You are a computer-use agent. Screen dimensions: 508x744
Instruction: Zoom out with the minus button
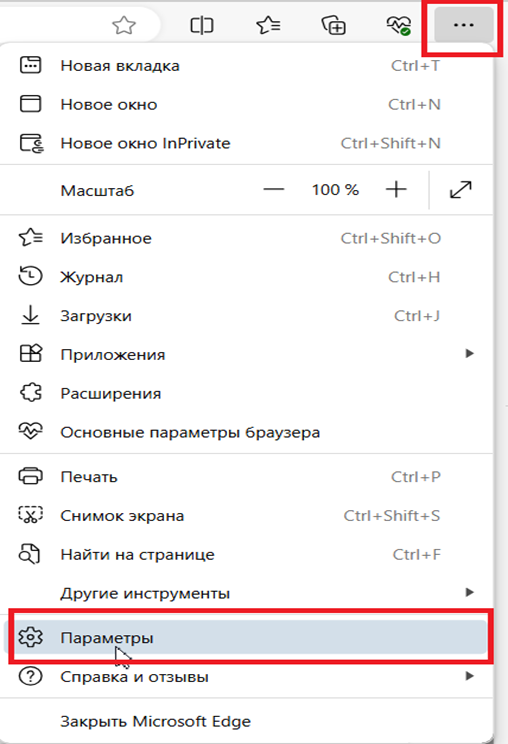(274, 190)
